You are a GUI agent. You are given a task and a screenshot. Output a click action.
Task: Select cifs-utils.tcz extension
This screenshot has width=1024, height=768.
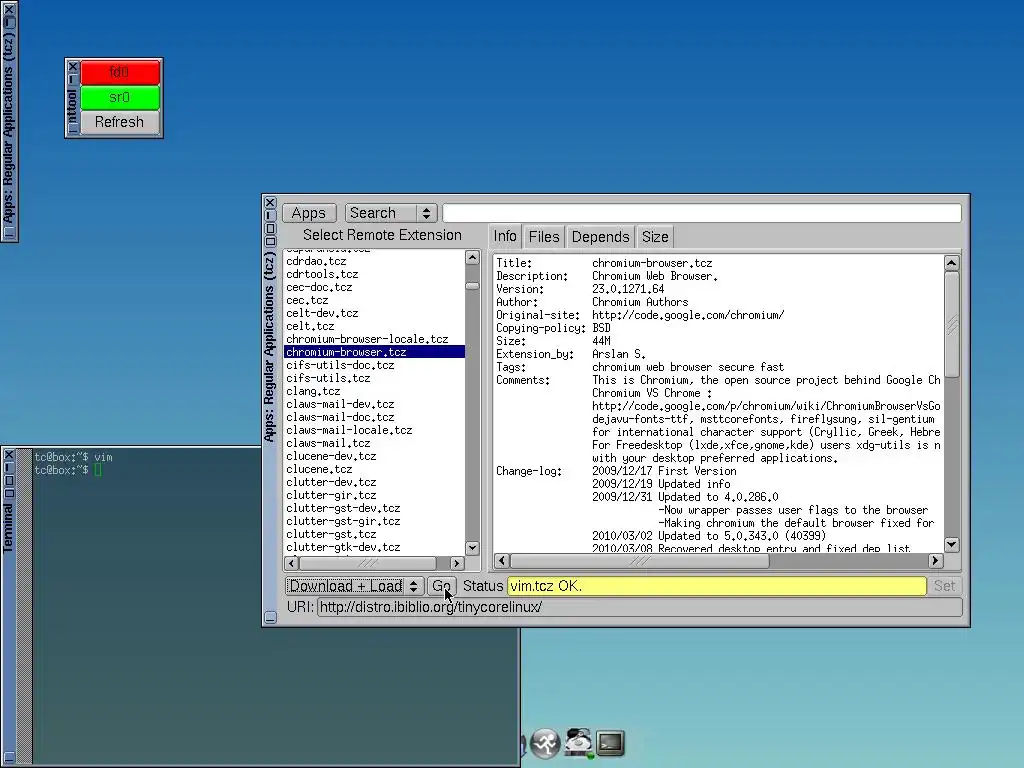(x=374, y=378)
